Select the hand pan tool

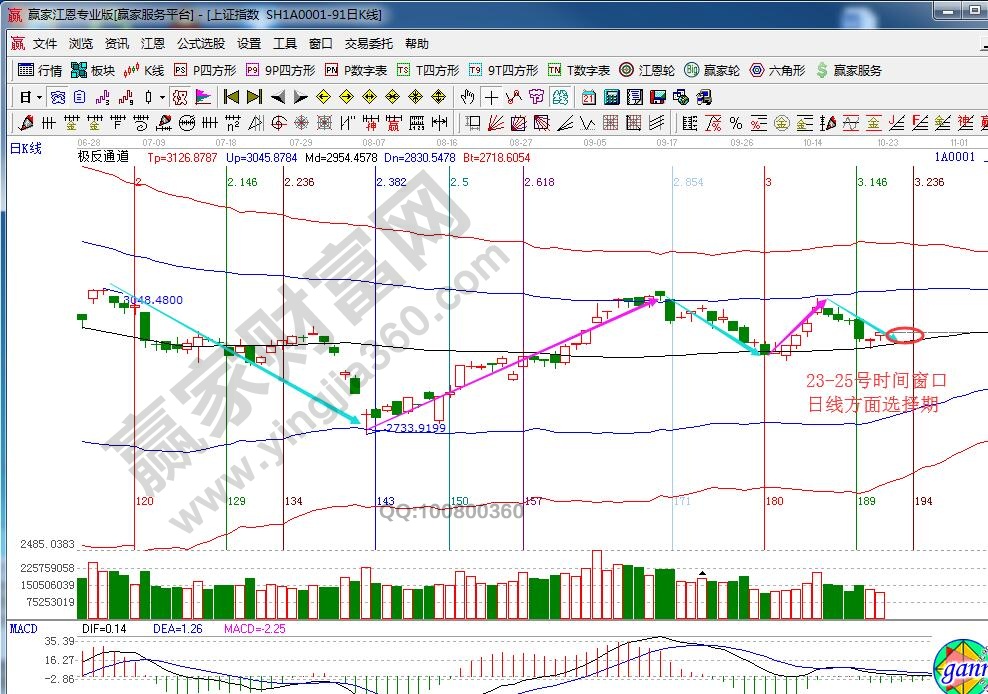[467, 97]
